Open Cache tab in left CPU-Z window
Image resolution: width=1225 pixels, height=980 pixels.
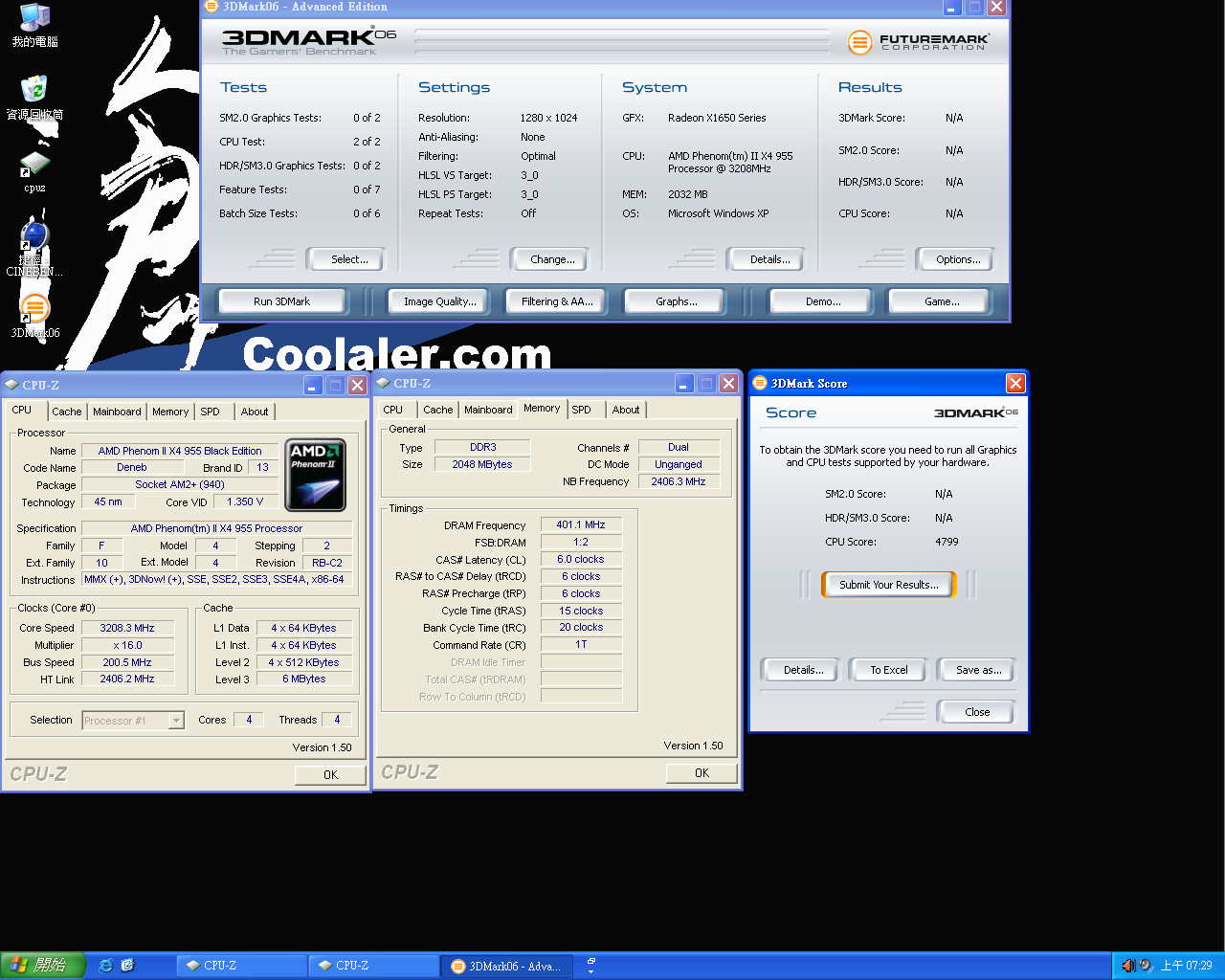tap(67, 412)
